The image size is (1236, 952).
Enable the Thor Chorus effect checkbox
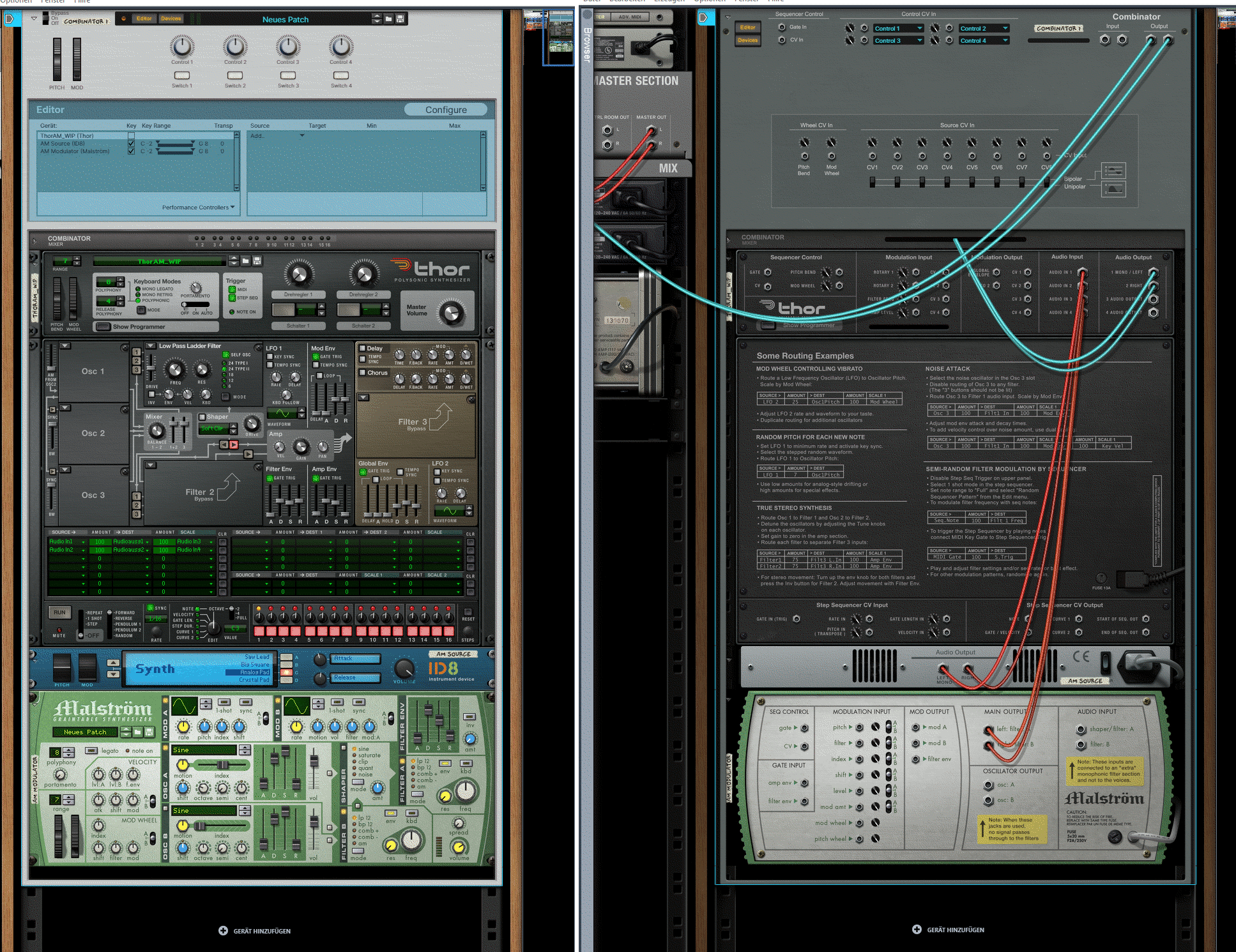362,373
